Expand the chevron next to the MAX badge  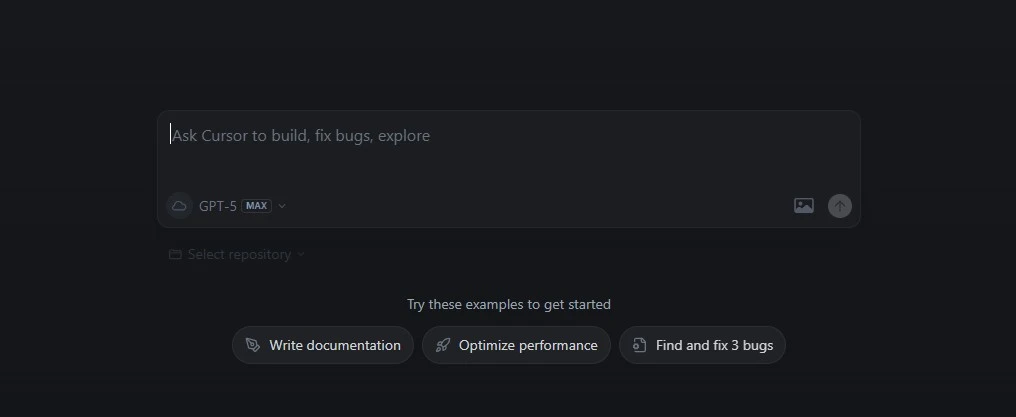282,206
